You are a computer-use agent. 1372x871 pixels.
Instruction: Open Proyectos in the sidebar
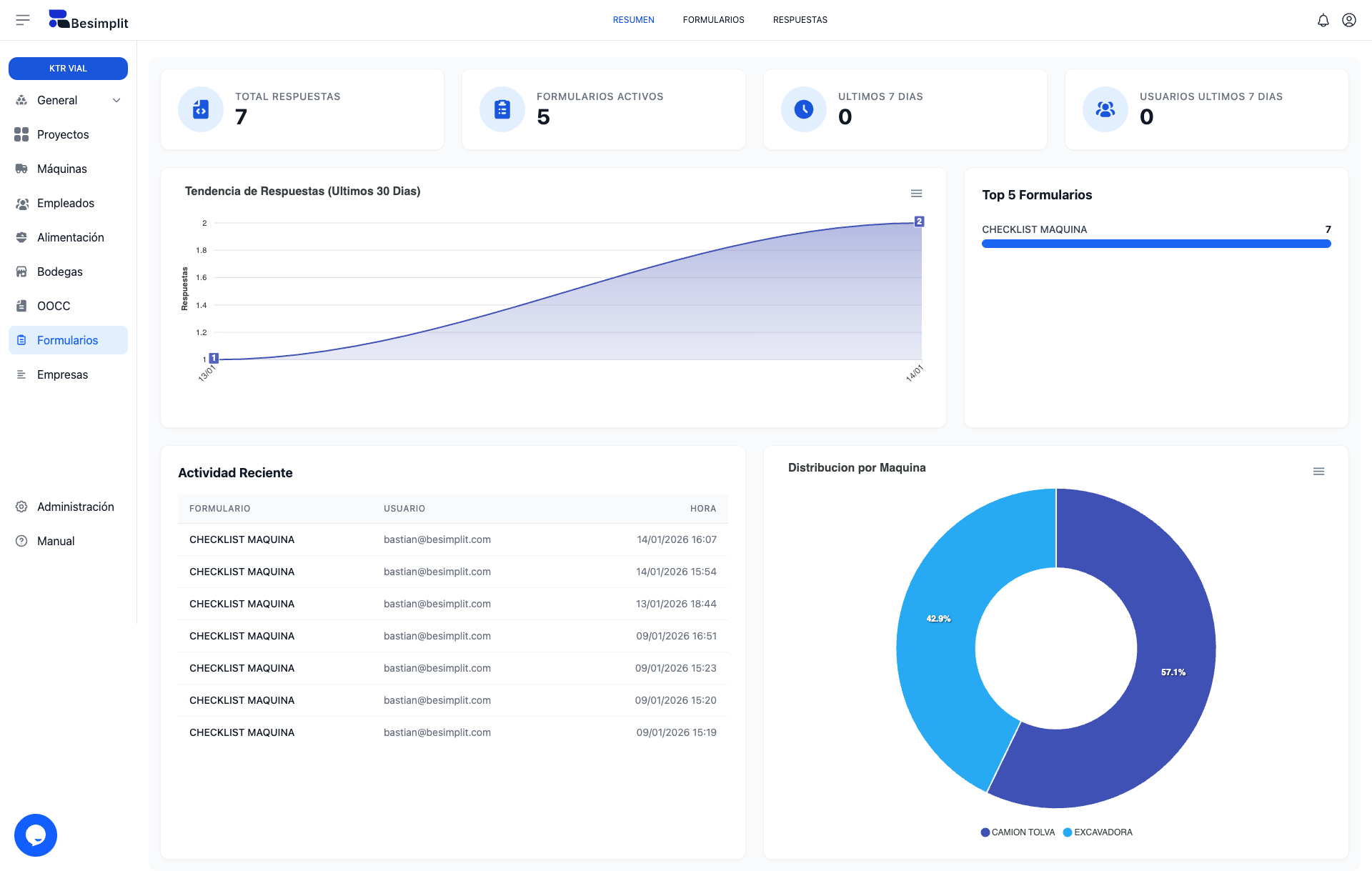63,134
